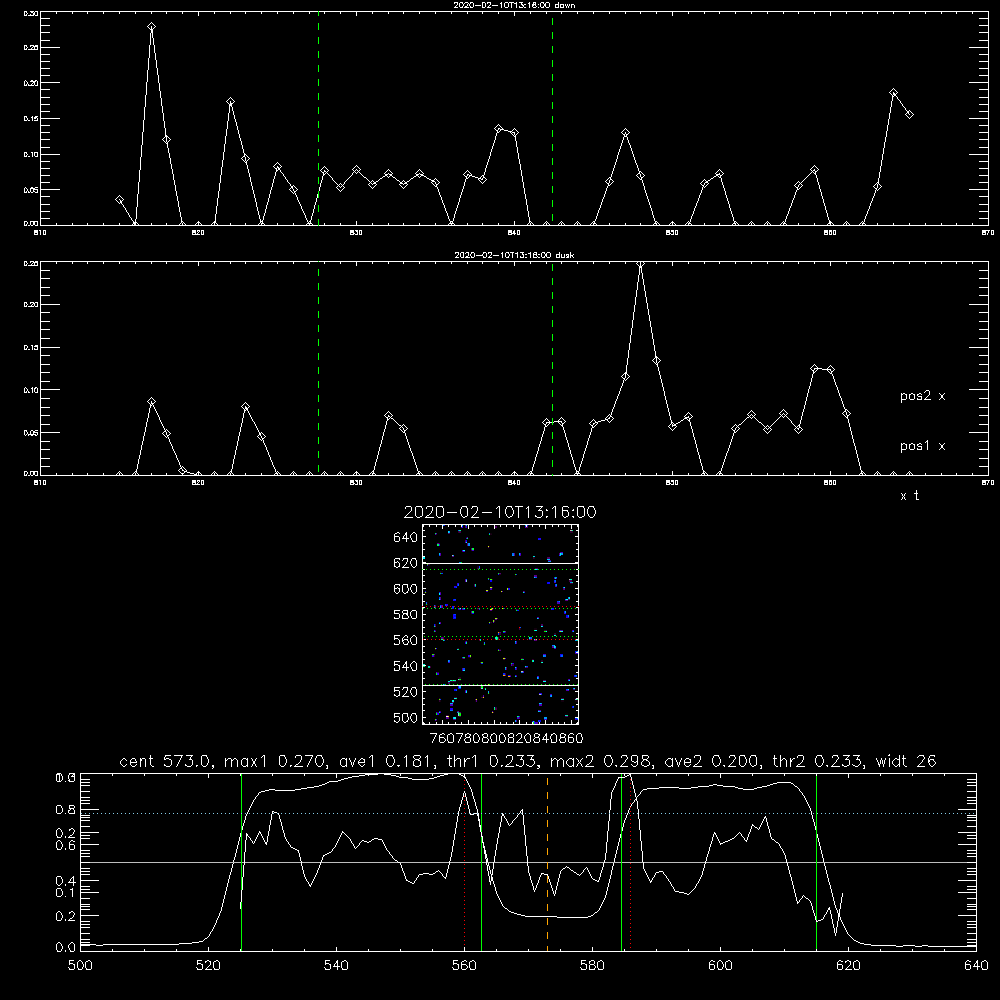Click the right green dashed line in dawn plot

pyautogui.click(x=552, y=118)
